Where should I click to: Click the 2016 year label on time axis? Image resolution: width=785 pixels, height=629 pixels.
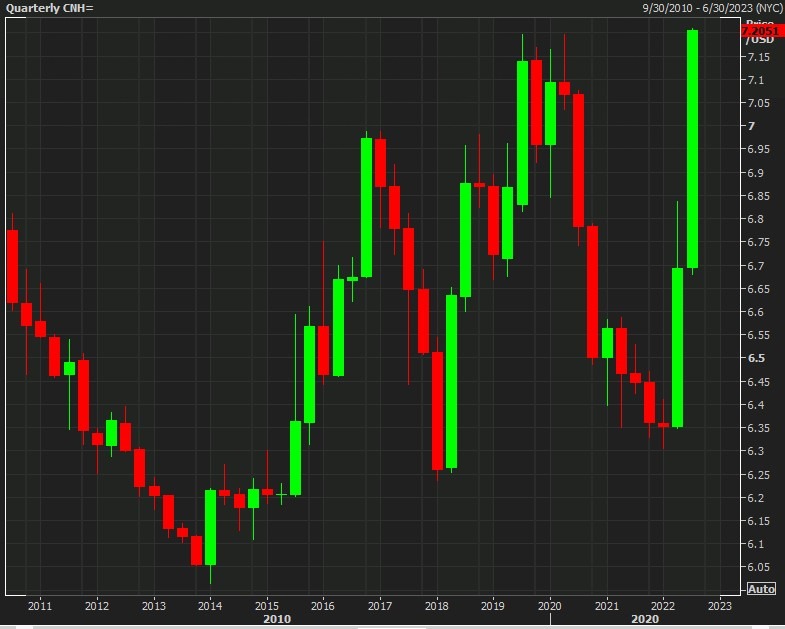click(323, 606)
